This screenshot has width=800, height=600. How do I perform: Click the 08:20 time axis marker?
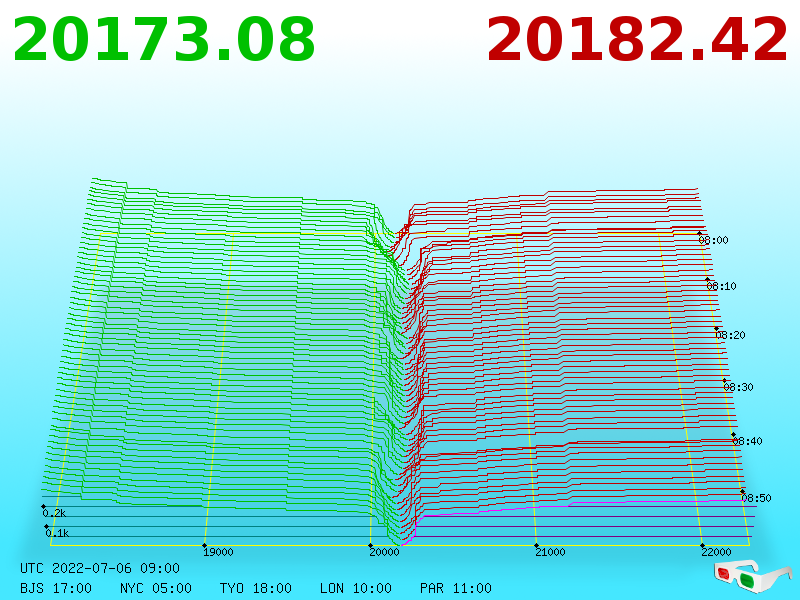coord(731,335)
